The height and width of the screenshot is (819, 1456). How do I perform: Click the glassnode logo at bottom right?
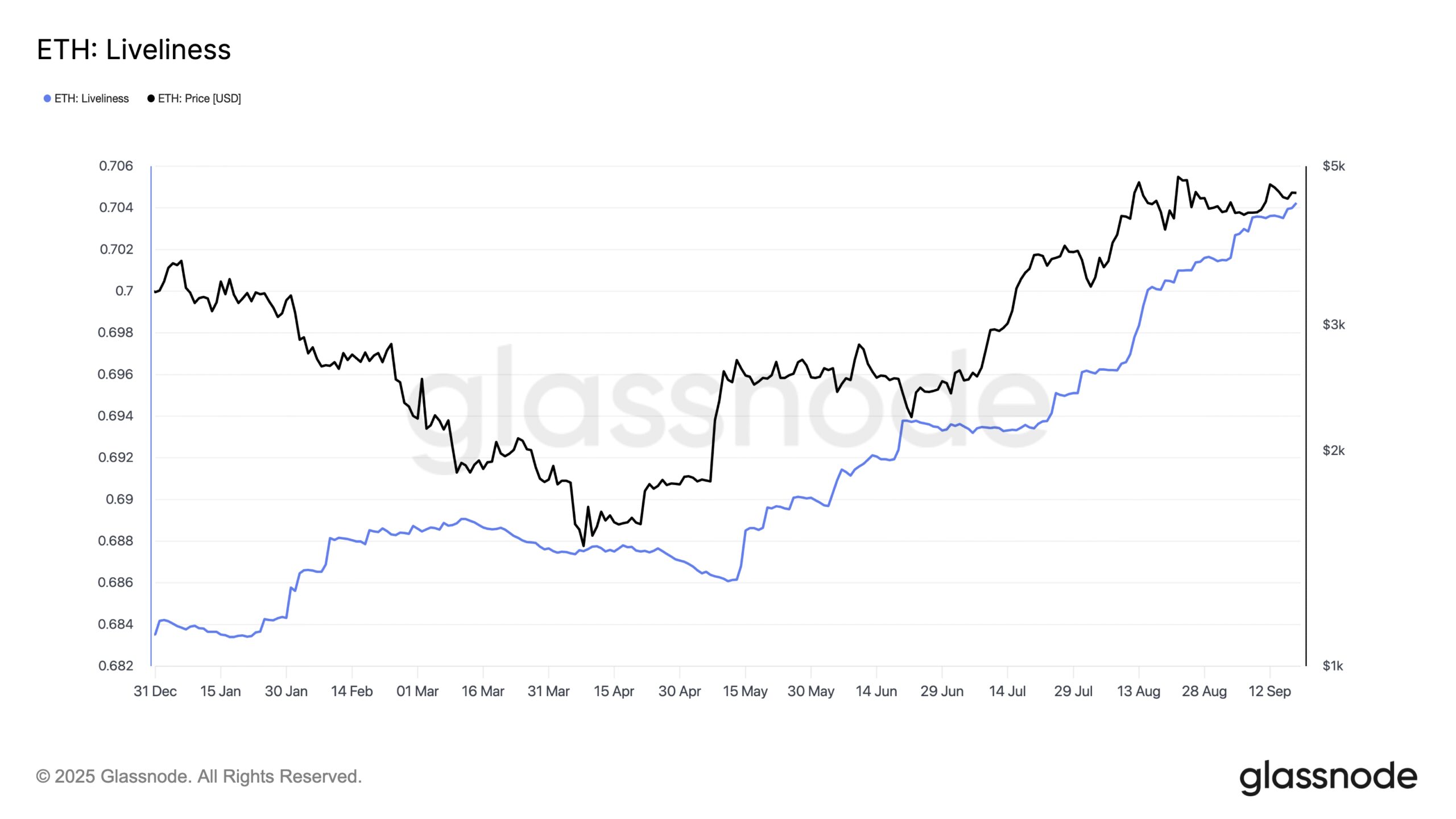coord(1328,777)
